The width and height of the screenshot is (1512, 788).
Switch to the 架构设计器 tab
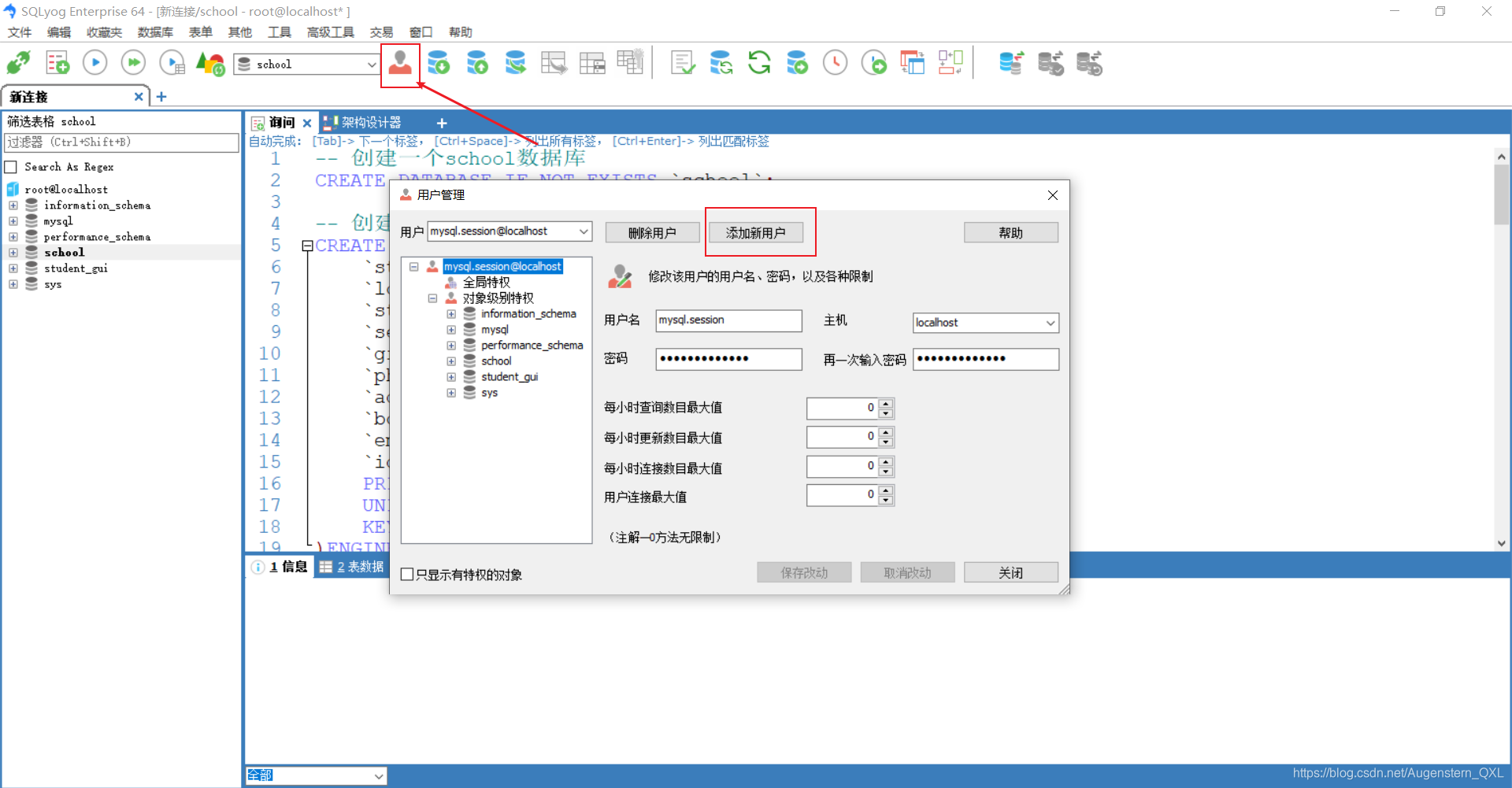pos(362,123)
